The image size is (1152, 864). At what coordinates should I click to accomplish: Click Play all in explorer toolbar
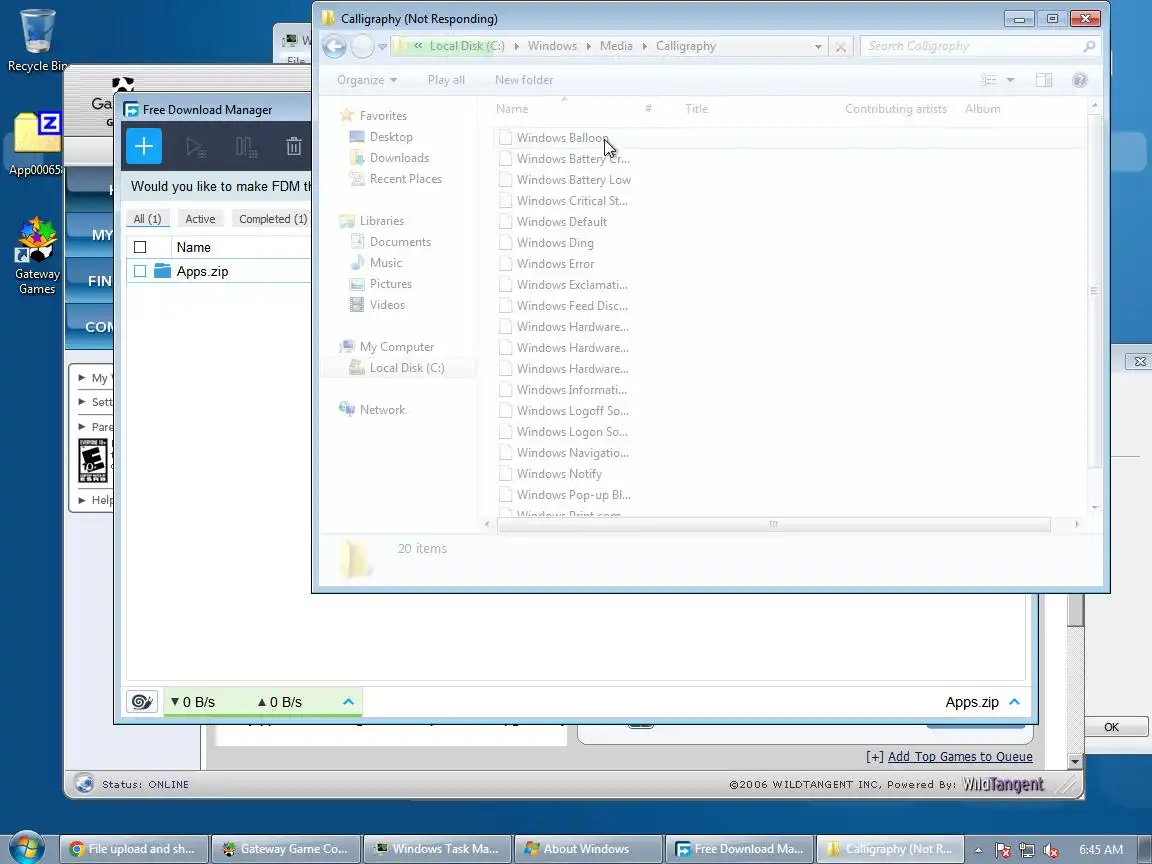point(446,80)
